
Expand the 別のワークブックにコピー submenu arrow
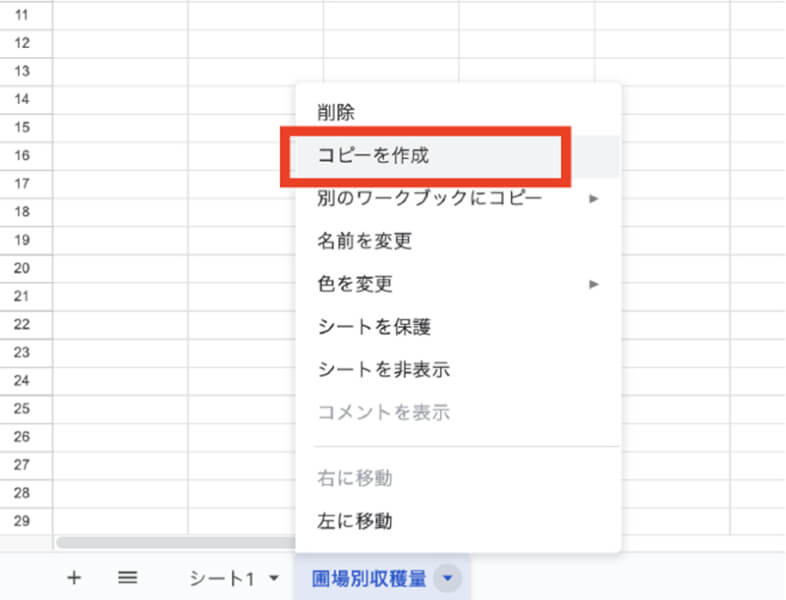pyautogui.click(x=593, y=199)
